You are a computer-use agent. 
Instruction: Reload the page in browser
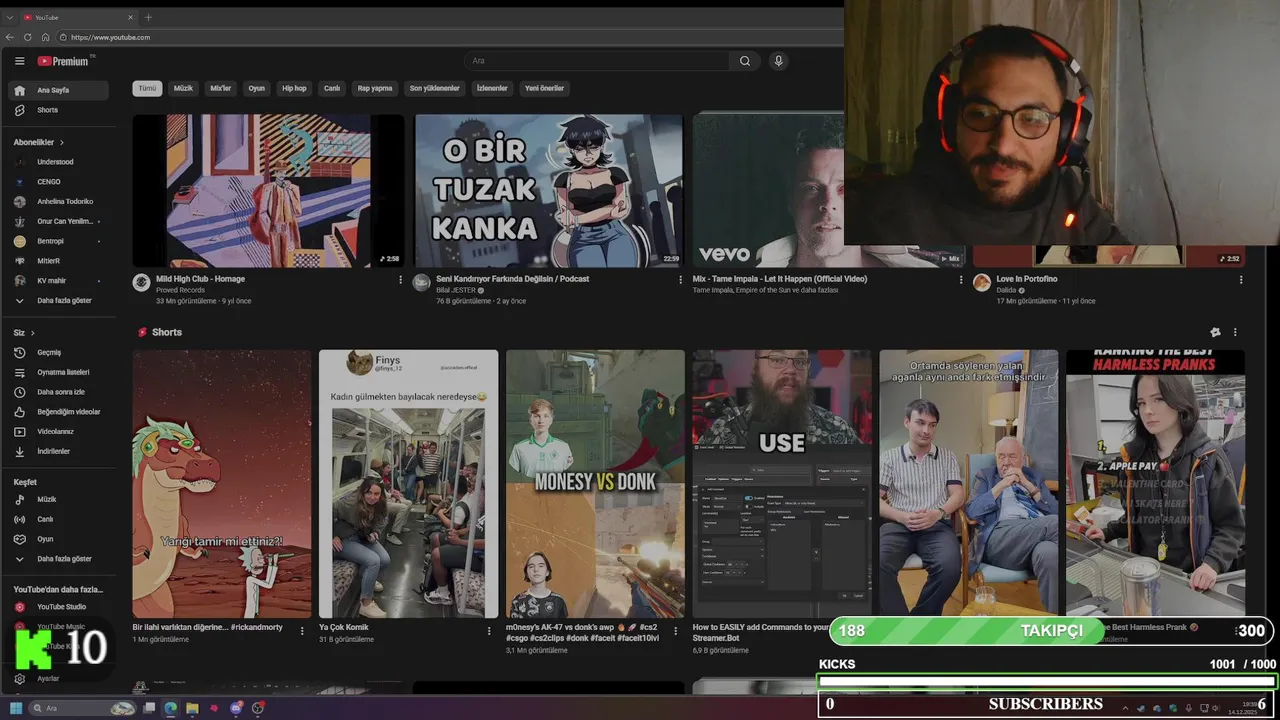[28, 37]
